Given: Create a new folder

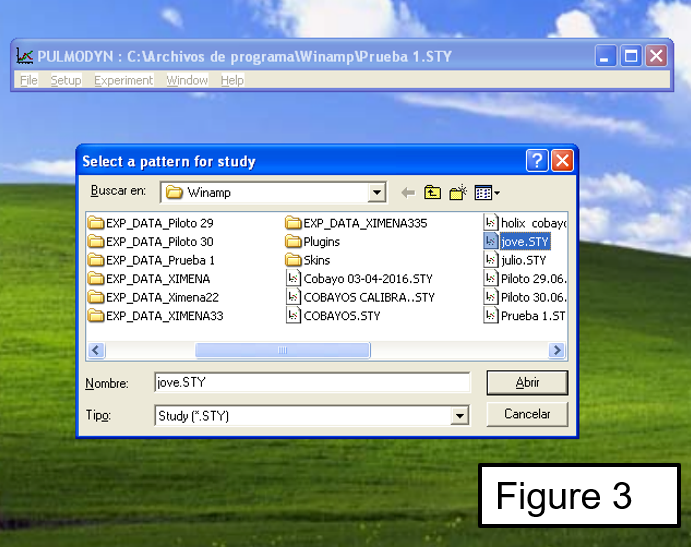Looking at the screenshot, I should click(458, 193).
